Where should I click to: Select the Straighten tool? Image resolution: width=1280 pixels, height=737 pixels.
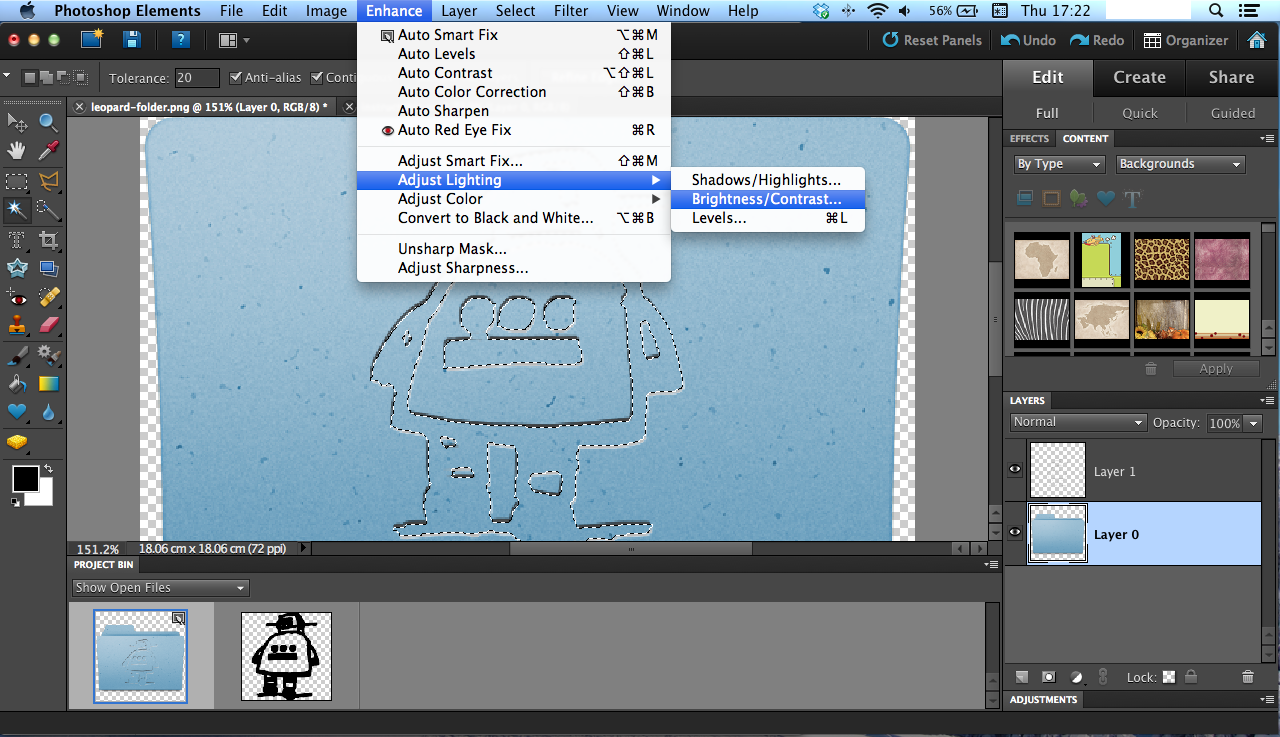[48, 268]
